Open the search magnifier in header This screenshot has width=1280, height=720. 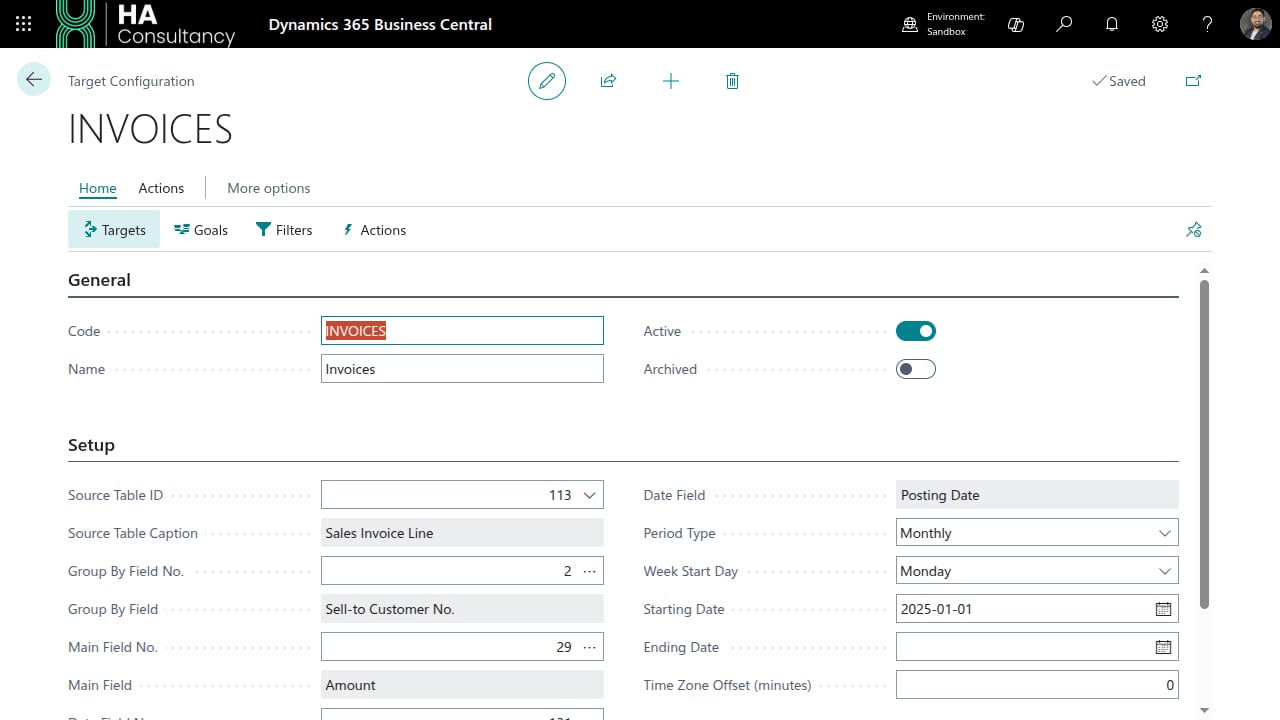tap(1064, 24)
